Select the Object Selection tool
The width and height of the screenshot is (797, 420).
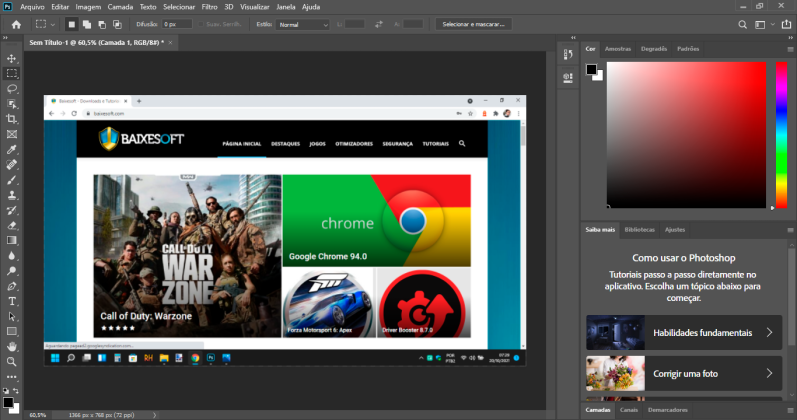point(12,104)
